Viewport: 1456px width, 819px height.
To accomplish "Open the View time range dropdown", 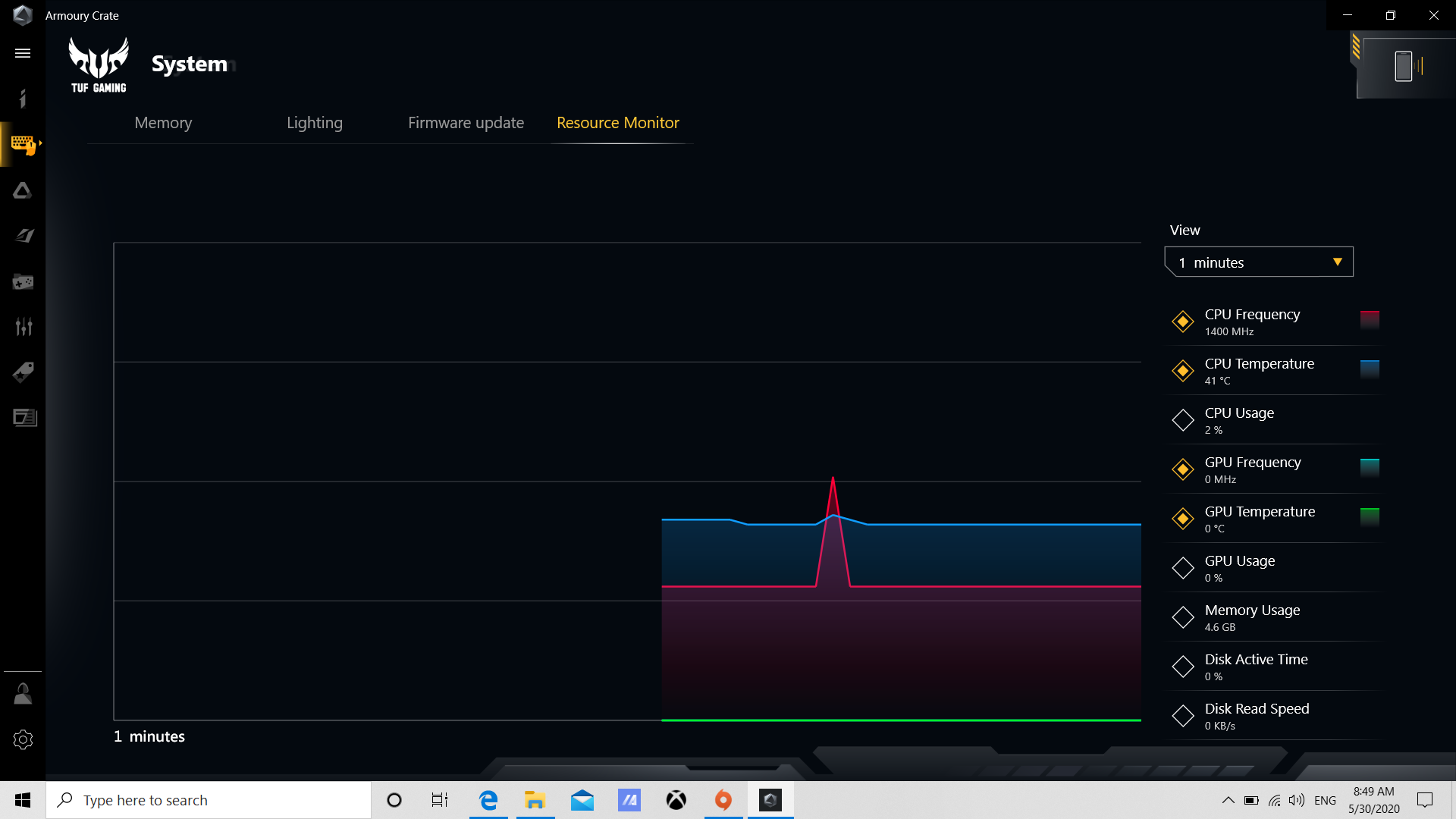I will 1259,262.
